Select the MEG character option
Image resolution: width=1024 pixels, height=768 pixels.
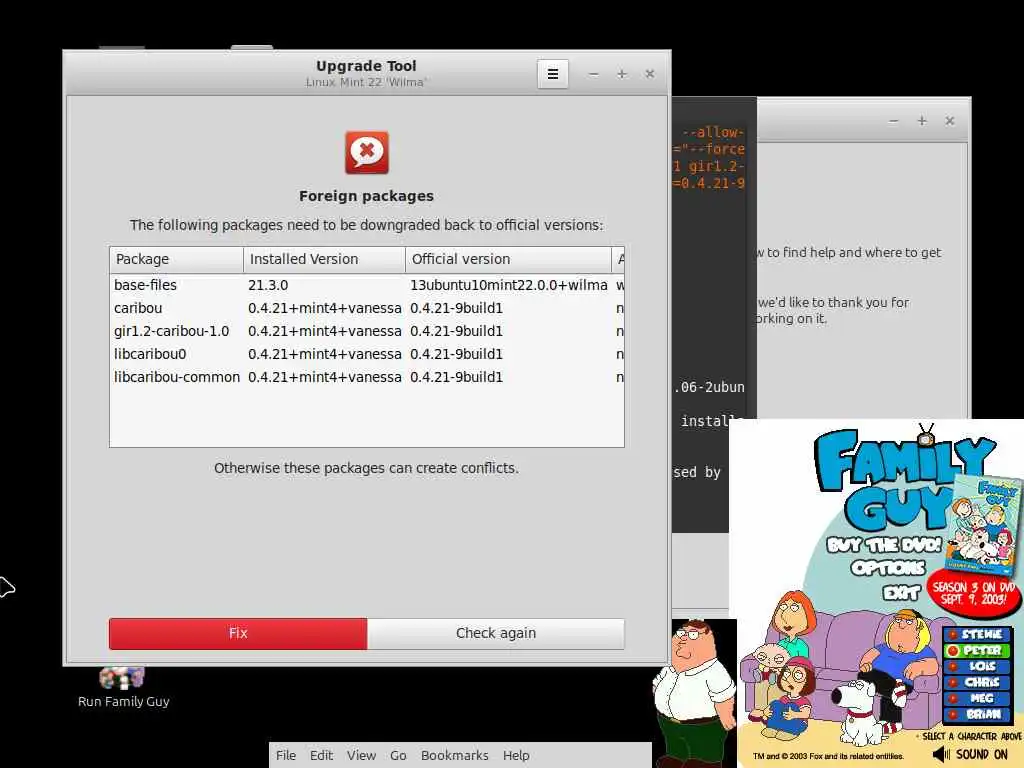click(x=978, y=698)
